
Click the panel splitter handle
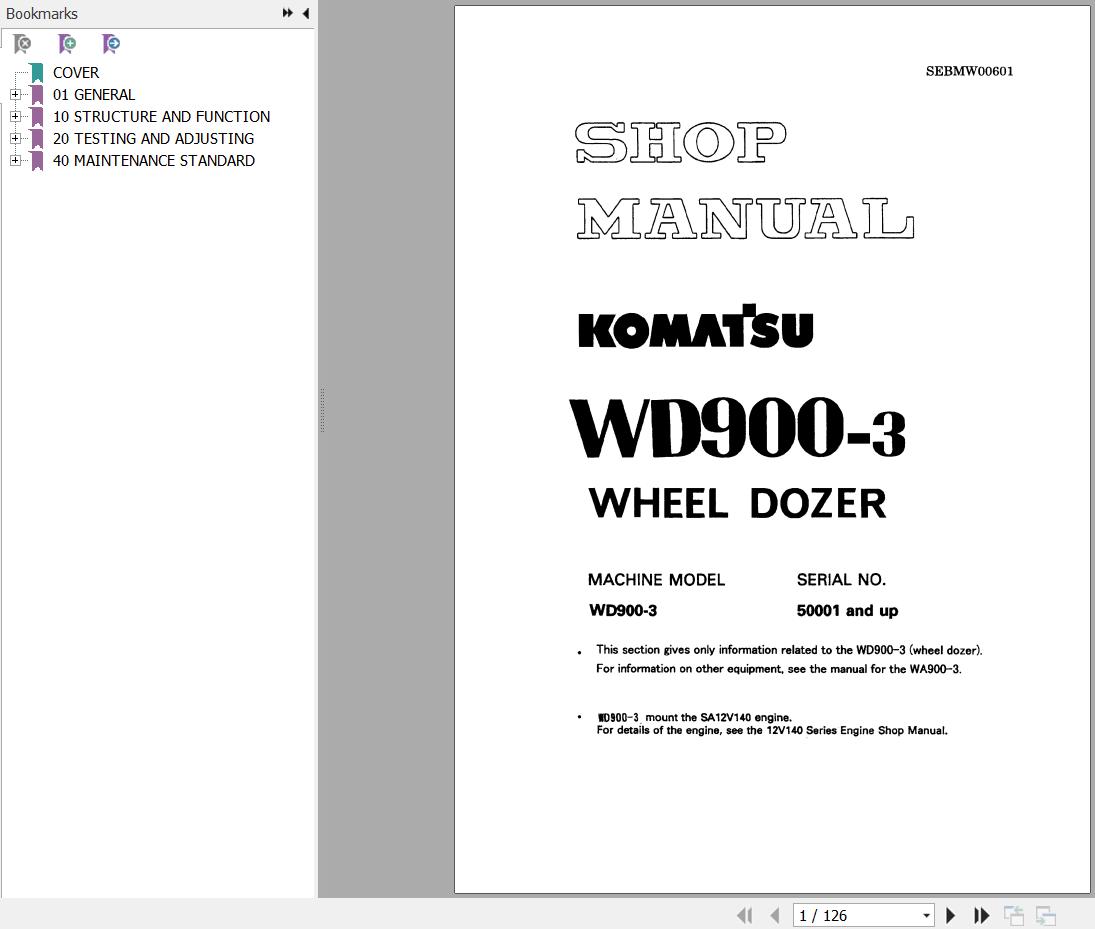[x=322, y=410]
